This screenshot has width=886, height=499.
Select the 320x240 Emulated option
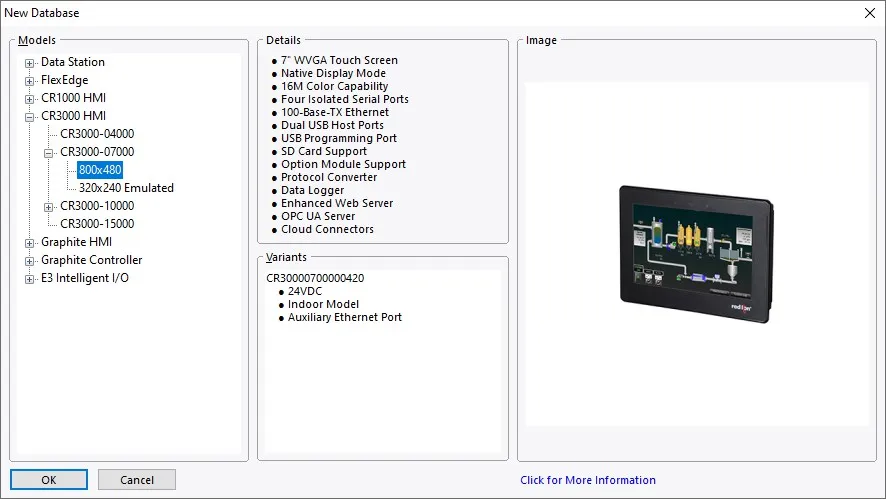tap(126, 188)
